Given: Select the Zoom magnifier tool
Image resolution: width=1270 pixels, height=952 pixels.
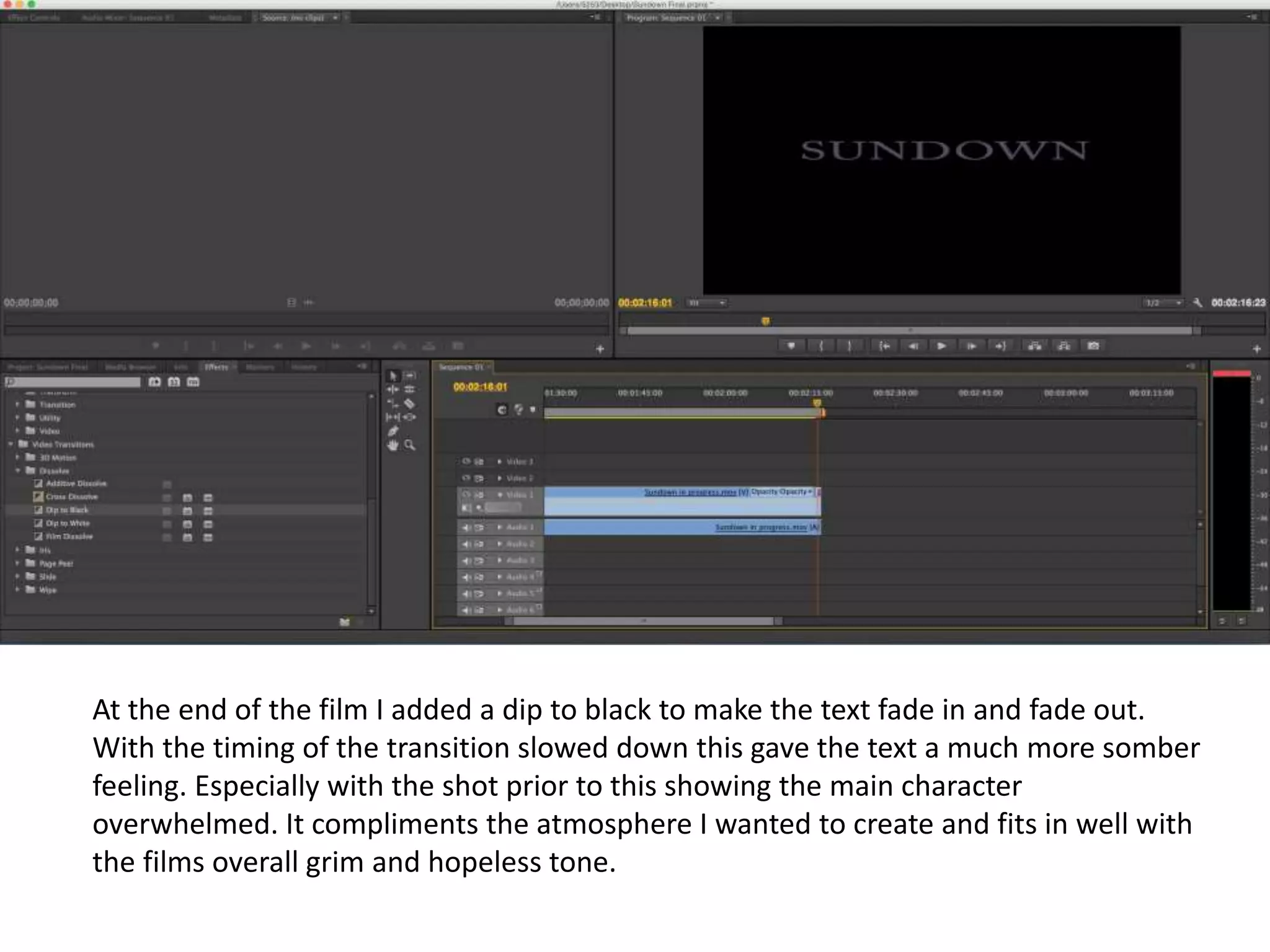Looking at the screenshot, I should (x=410, y=445).
